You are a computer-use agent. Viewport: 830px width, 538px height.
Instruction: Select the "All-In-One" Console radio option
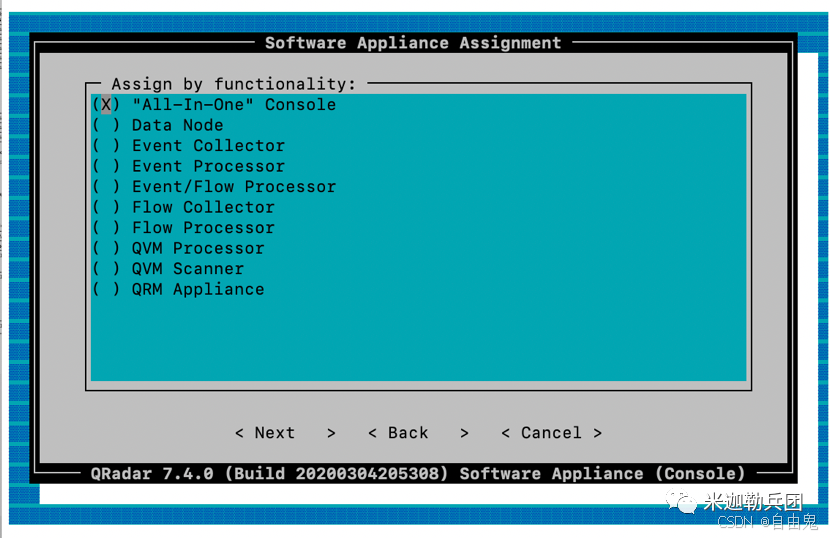click(x=214, y=104)
